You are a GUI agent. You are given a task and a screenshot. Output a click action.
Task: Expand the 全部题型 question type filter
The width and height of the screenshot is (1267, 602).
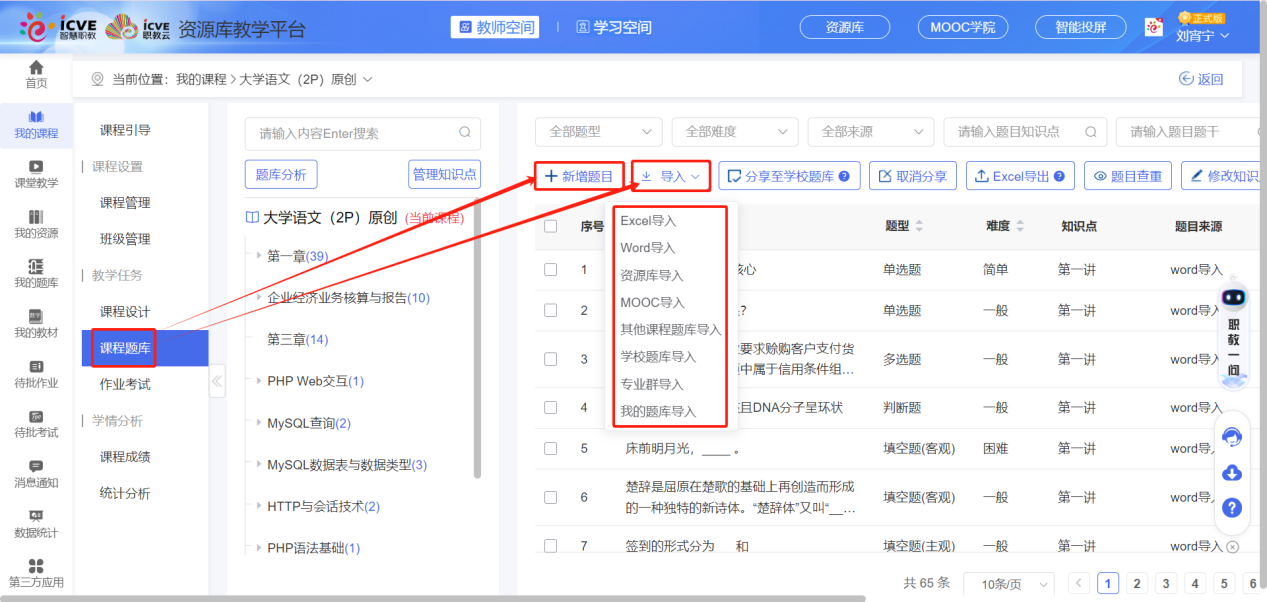tap(597, 131)
